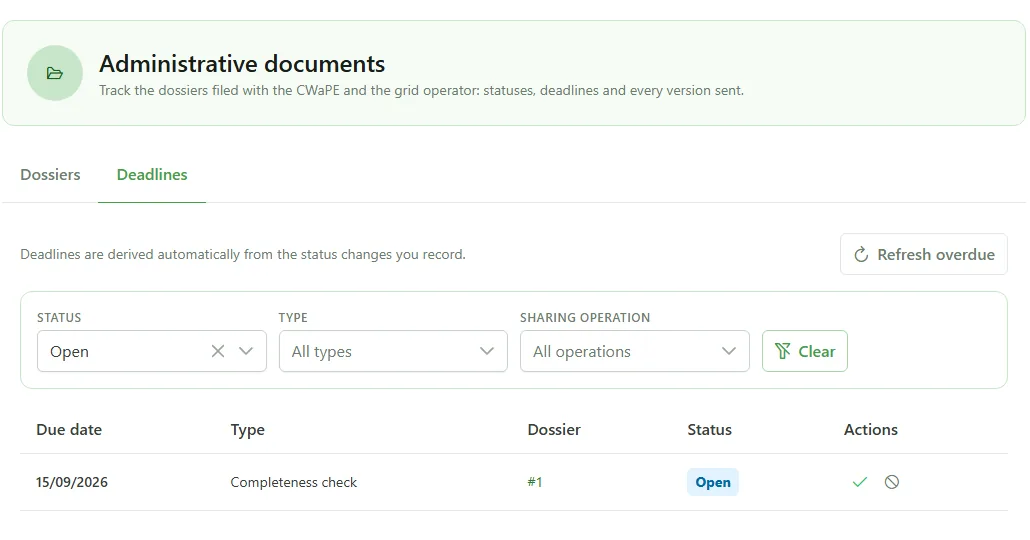Click the Refresh overdue button
1030x540 pixels.
pyautogui.click(x=924, y=254)
